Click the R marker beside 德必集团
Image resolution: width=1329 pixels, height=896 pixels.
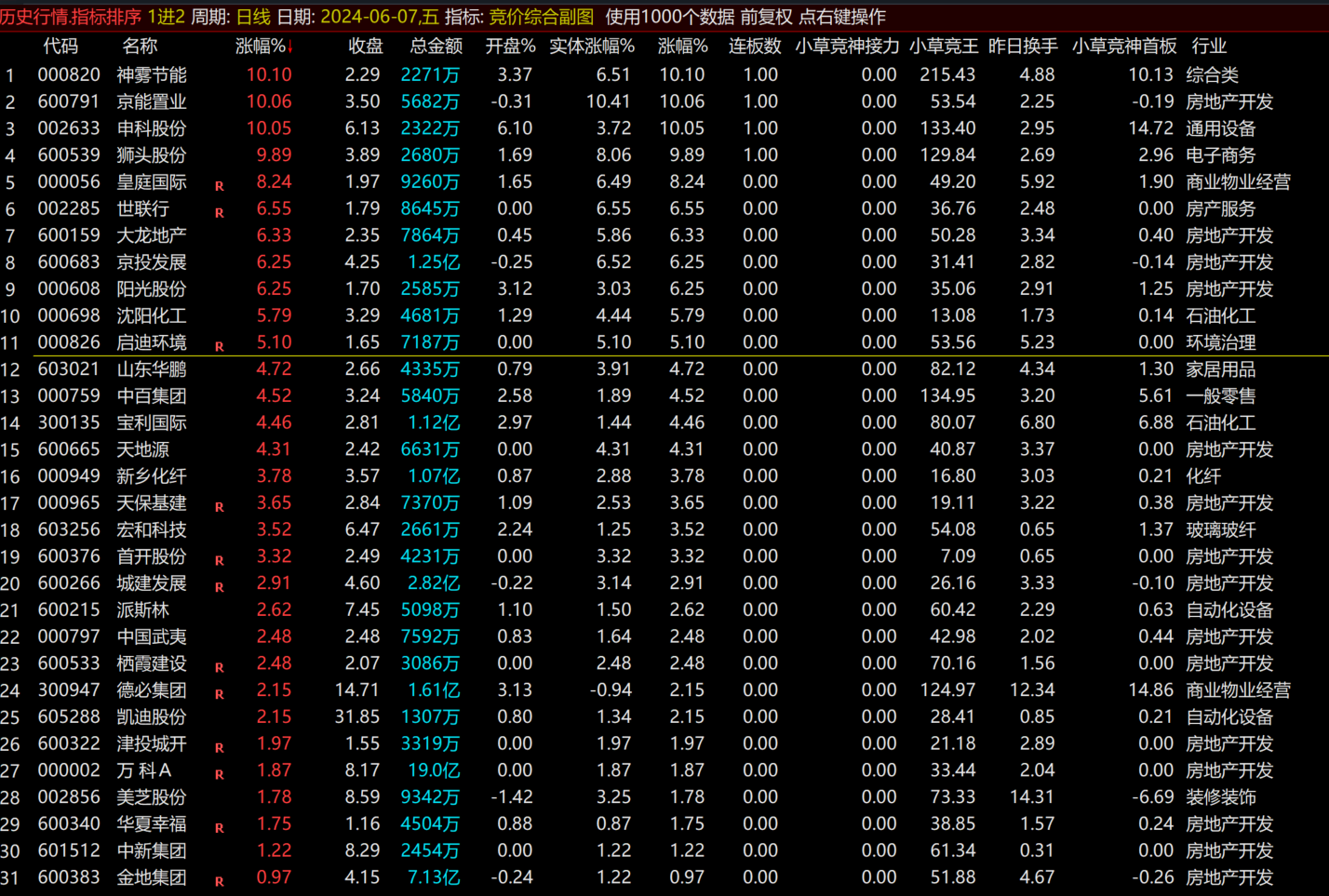coord(220,695)
